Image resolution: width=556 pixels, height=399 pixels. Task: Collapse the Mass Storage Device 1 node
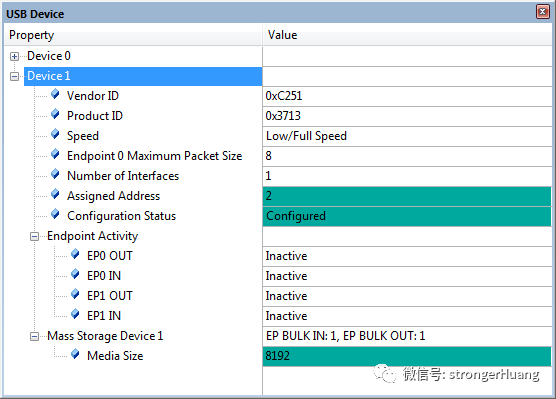tap(34, 336)
